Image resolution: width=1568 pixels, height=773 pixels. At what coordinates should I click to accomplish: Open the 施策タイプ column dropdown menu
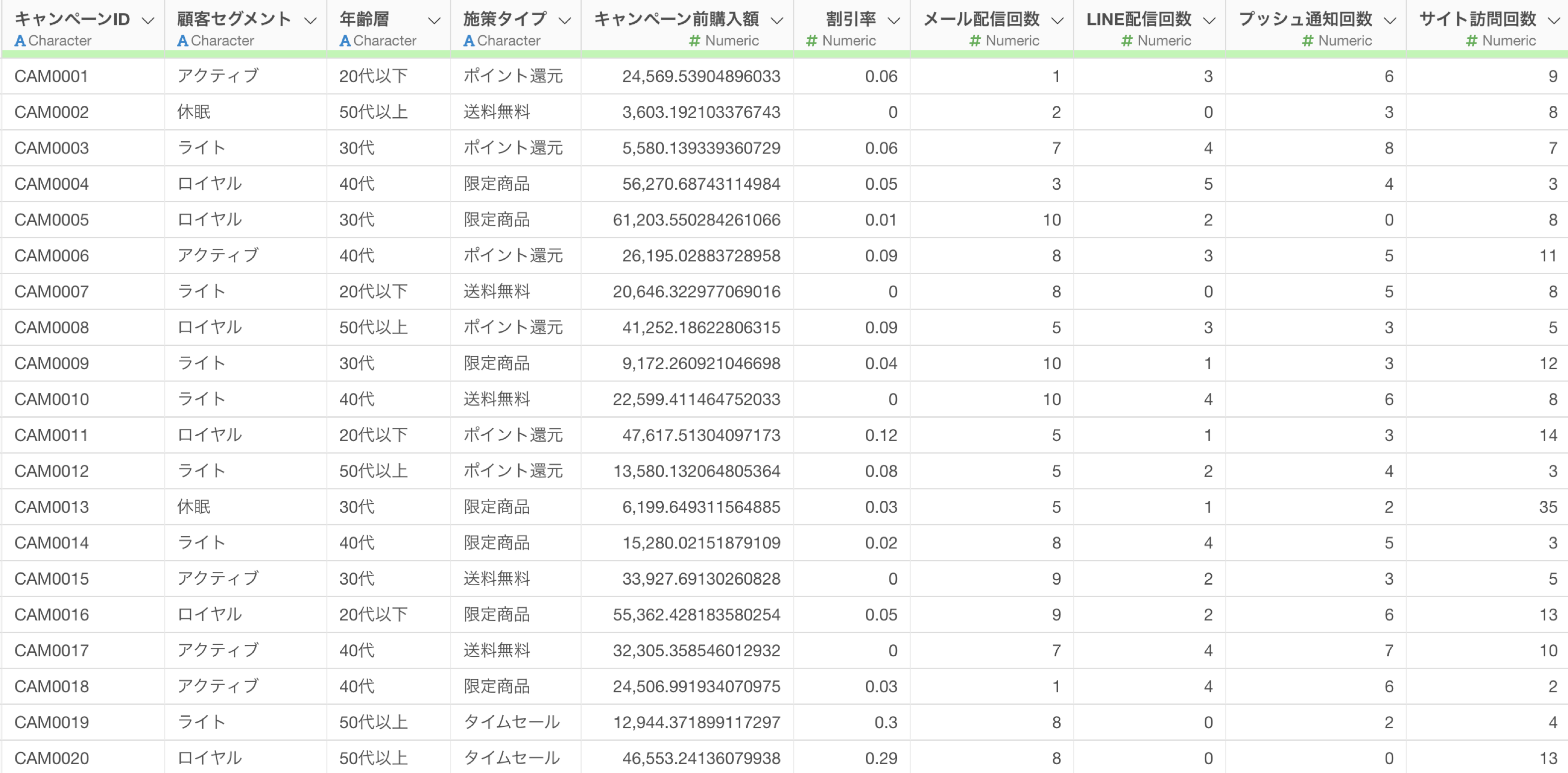click(x=565, y=21)
